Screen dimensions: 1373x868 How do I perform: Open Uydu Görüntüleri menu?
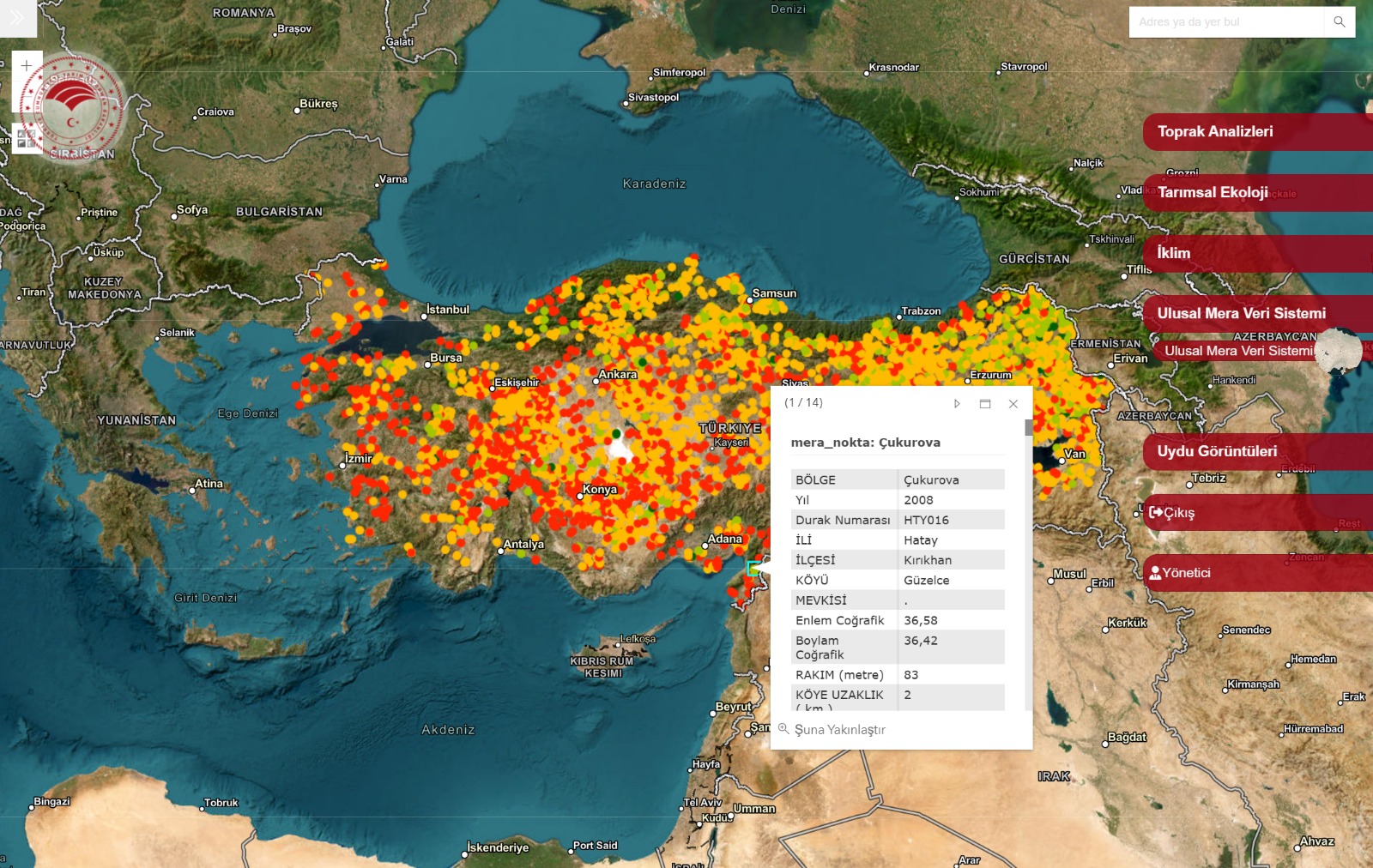pyautogui.click(x=1217, y=452)
